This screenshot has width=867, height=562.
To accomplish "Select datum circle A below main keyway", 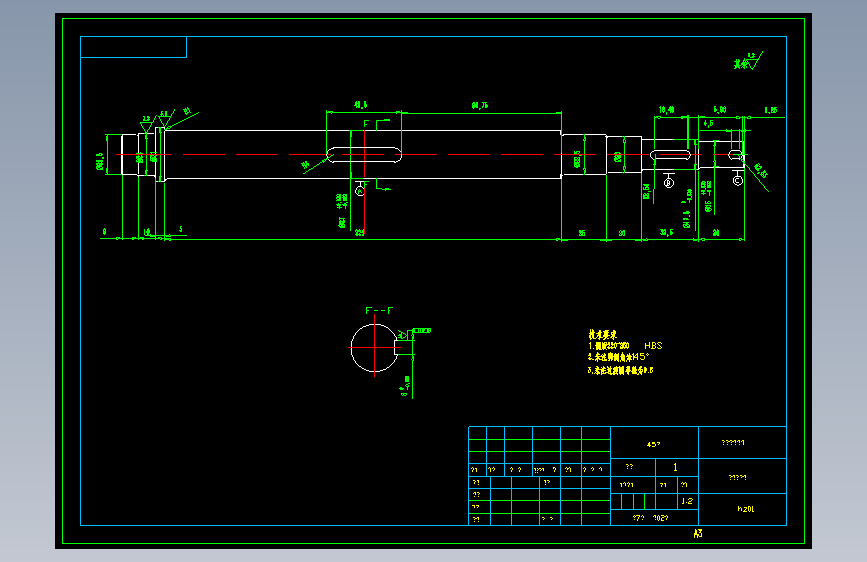I will (360, 191).
